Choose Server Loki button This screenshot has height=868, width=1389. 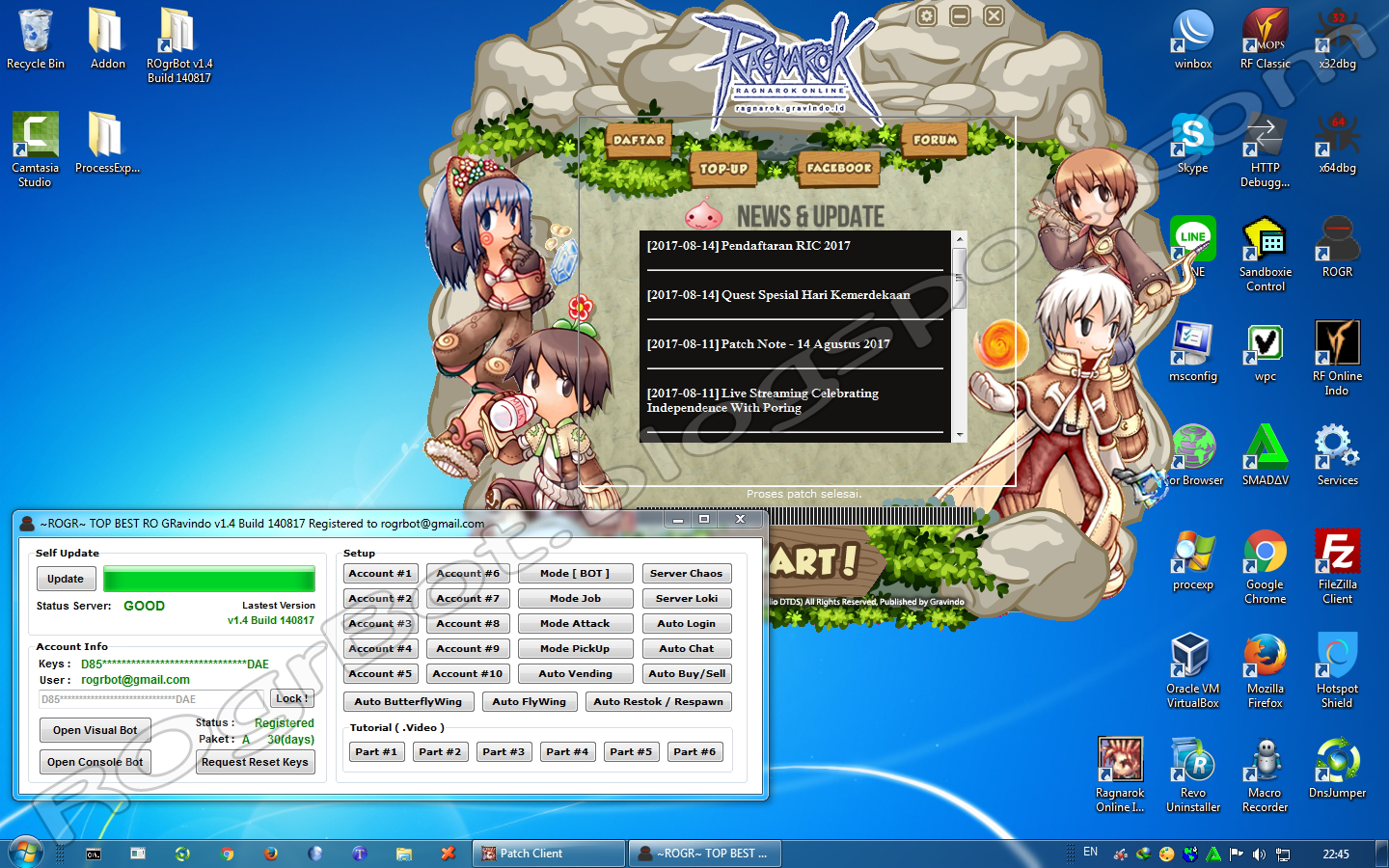(686, 599)
